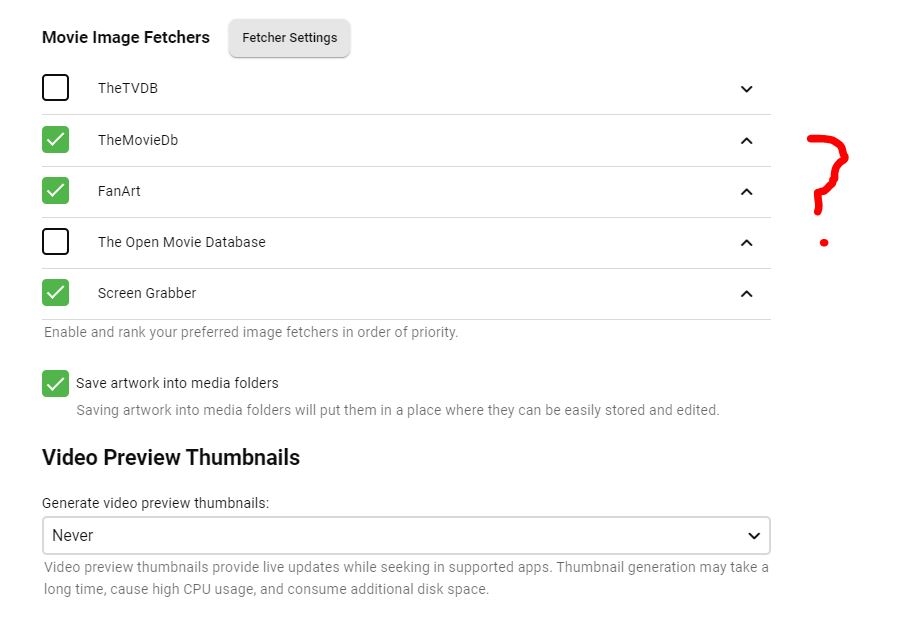Uncheck the Screen Grabber checkbox
The image size is (907, 619).
pyautogui.click(x=56, y=293)
